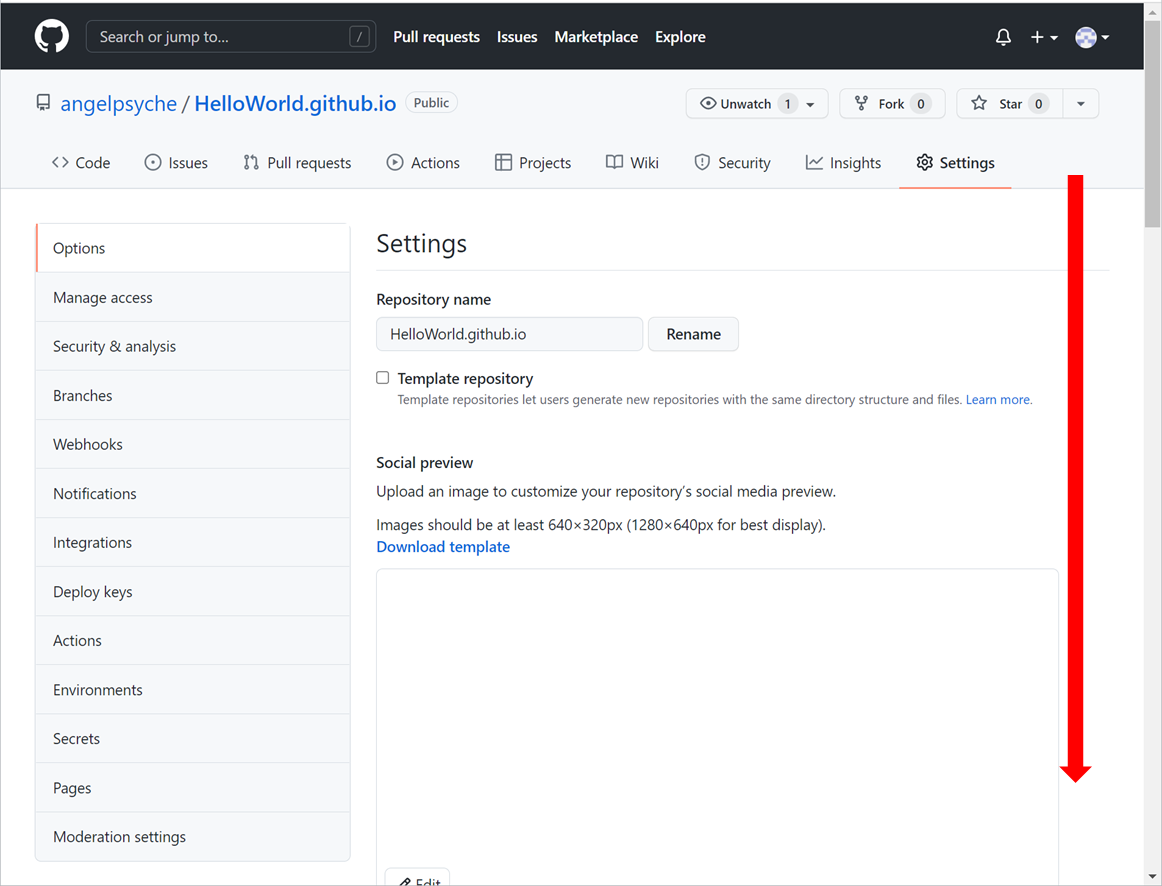The width and height of the screenshot is (1162, 886).
Task: Open Webhooks settings
Action: pos(193,444)
